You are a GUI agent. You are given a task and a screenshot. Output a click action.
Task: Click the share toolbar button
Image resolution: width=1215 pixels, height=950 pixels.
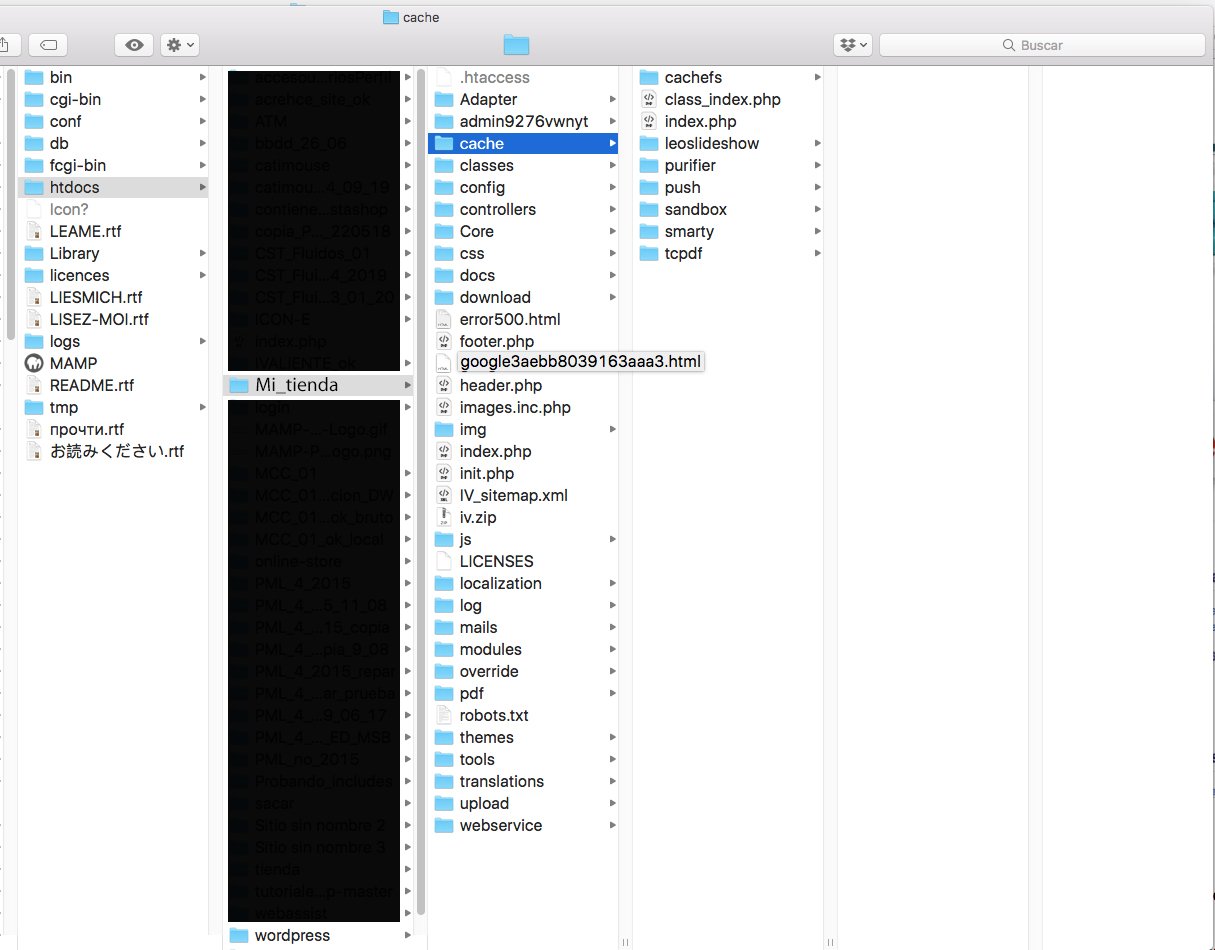tap(5, 45)
